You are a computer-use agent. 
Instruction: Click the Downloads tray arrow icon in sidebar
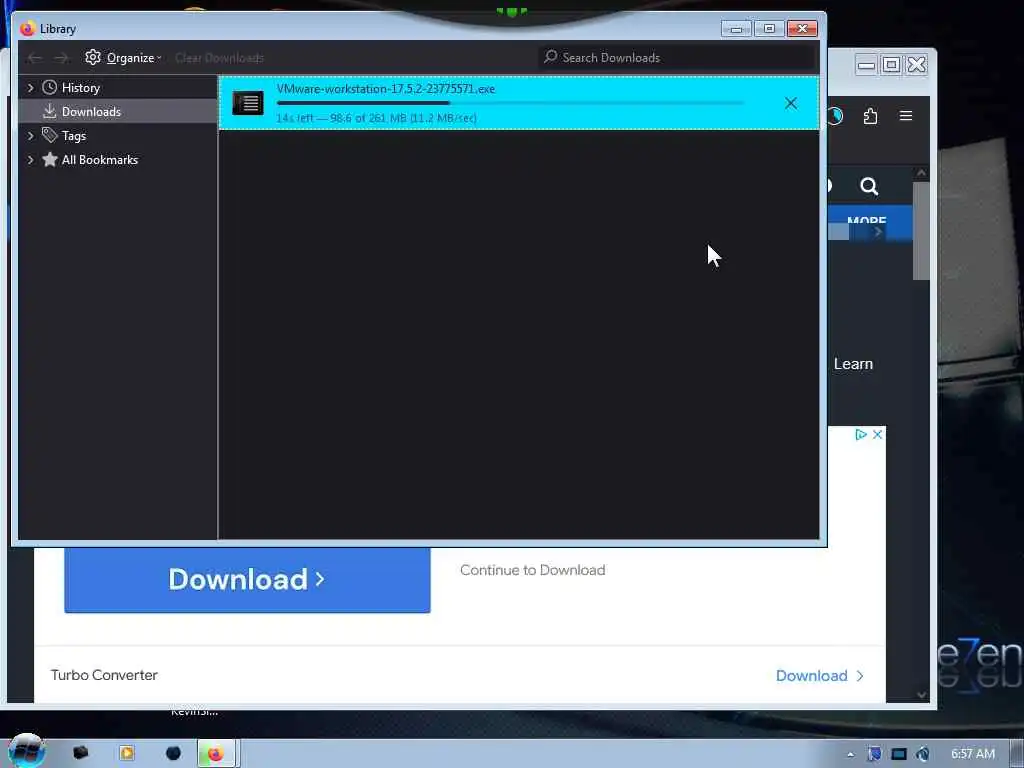pos(50,111)
